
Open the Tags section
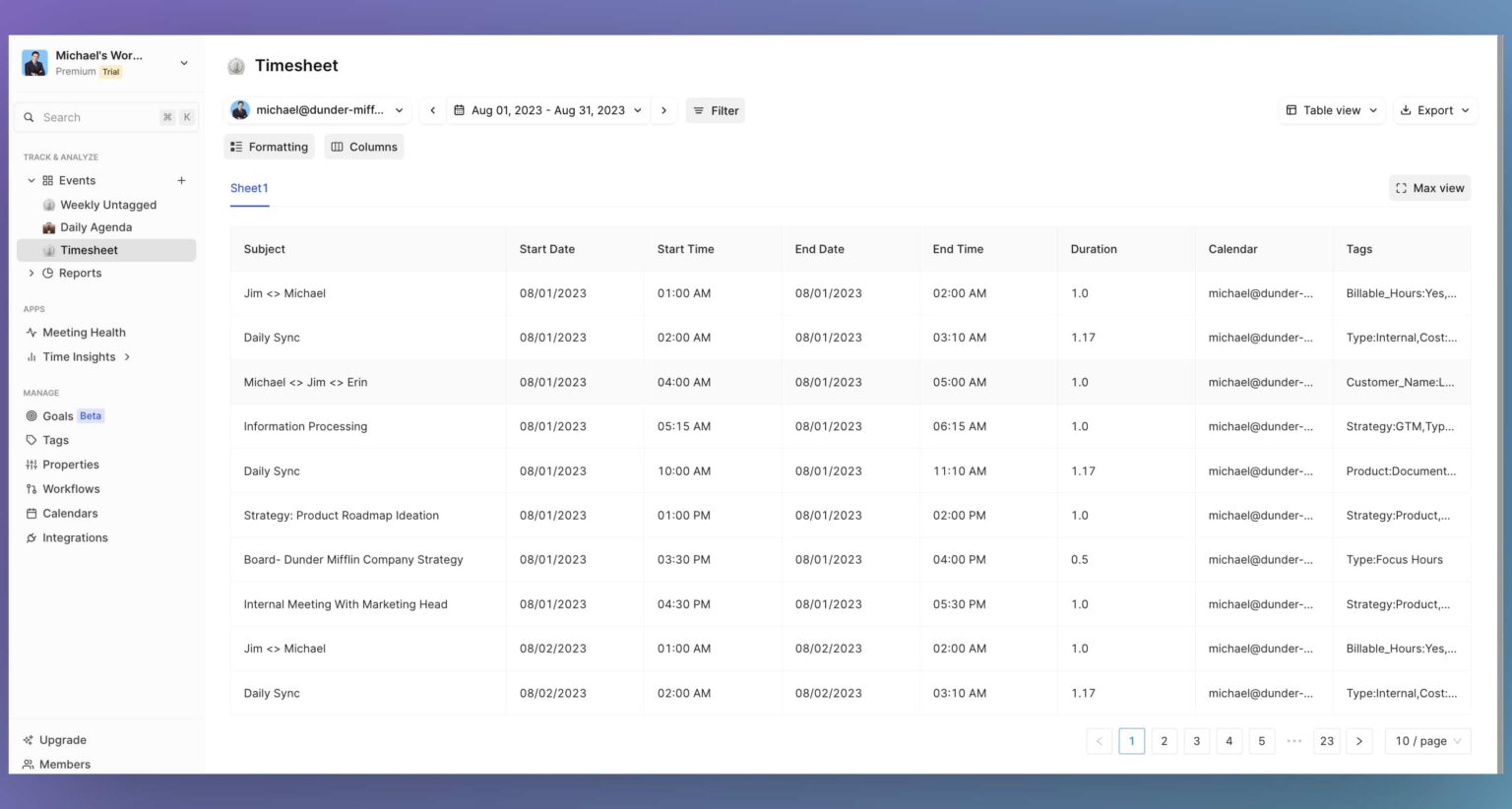click(55, 440)
